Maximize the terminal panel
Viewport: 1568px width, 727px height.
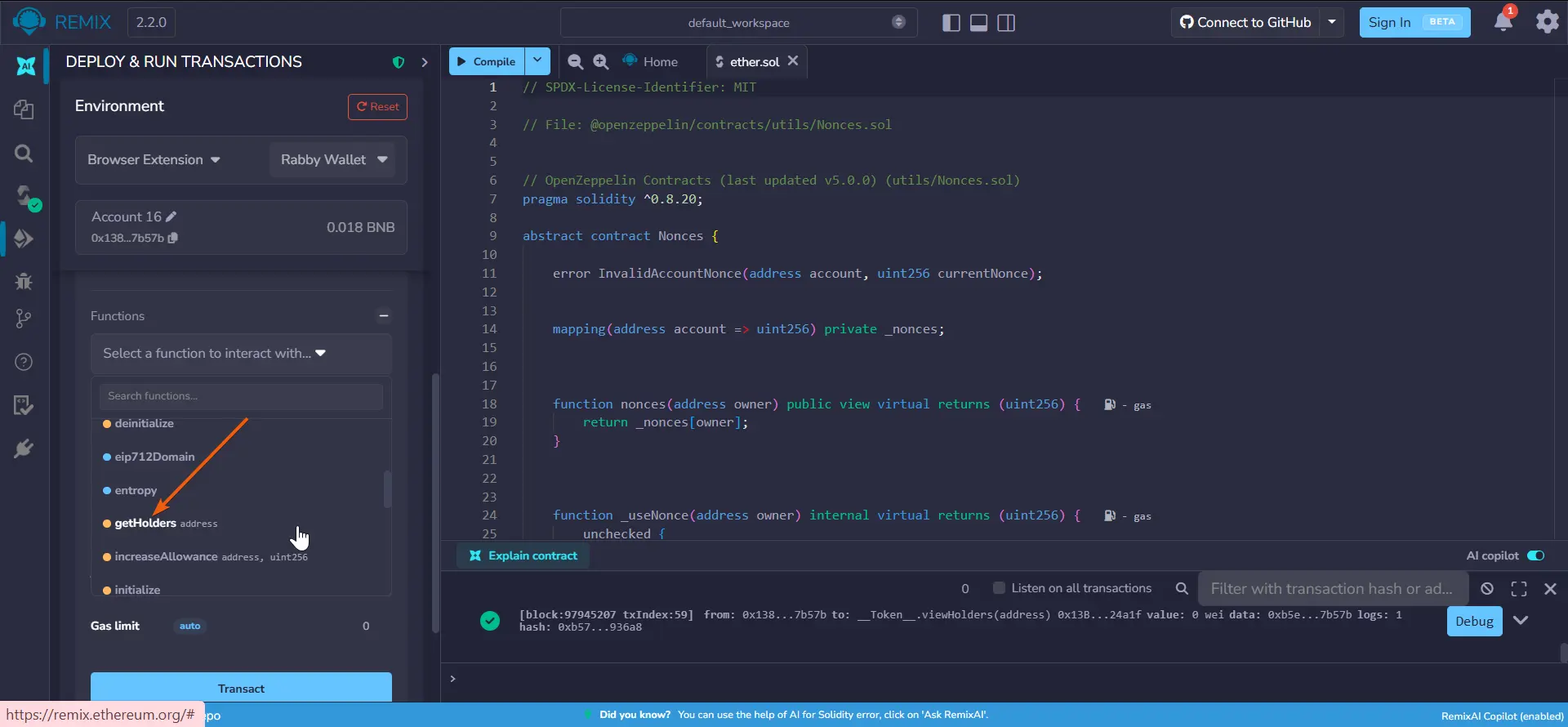coord(1519,589)
